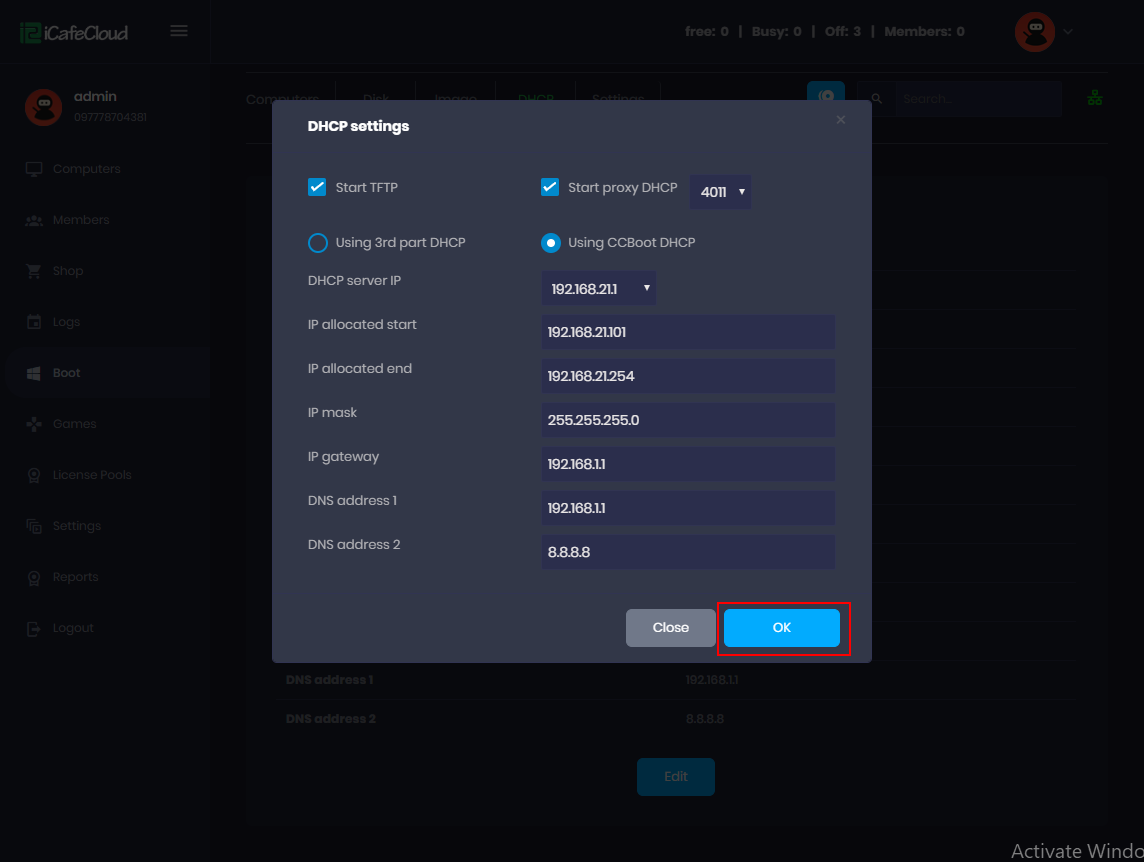The width and height of the screenshot is (1144, 862).
Task: Click the Computers monitor icon in sidebar
Action: 34,169
